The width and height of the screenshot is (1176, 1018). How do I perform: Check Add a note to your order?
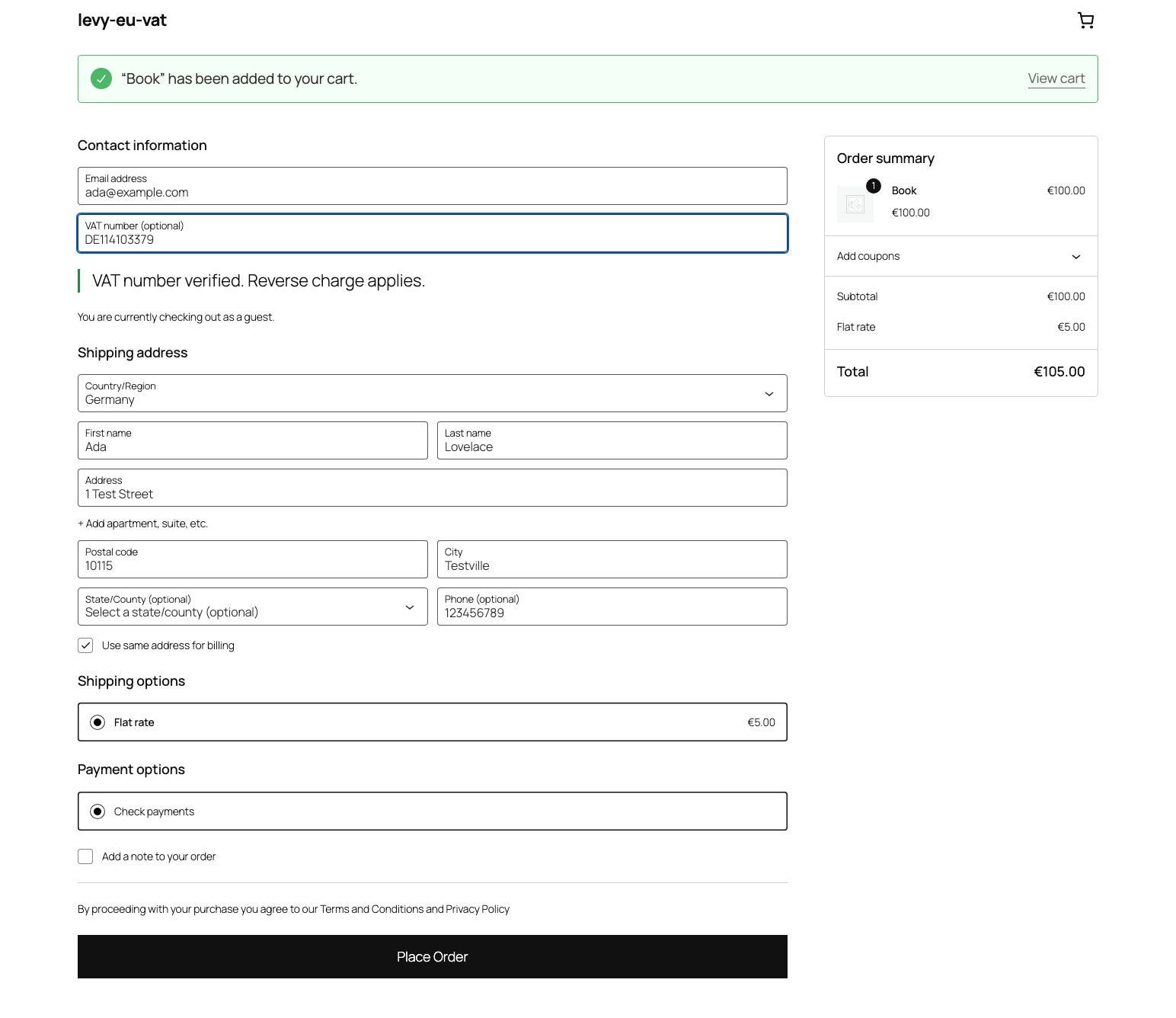click(85, 856)
